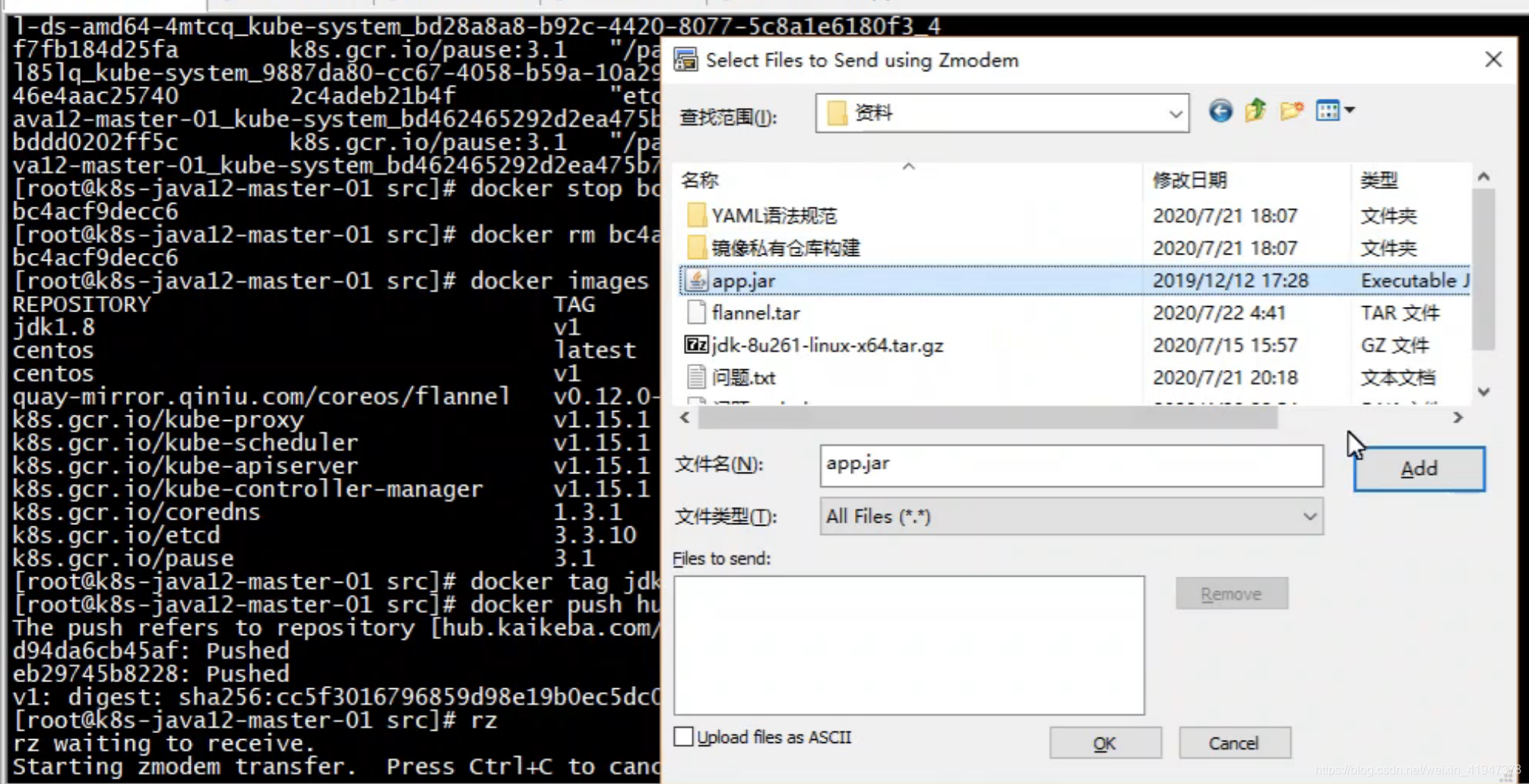Screen dimensions: 1529x784
Task: Select file name jdk-8u261-linux-x64.tar.gz
Action: tap(828, 346)
